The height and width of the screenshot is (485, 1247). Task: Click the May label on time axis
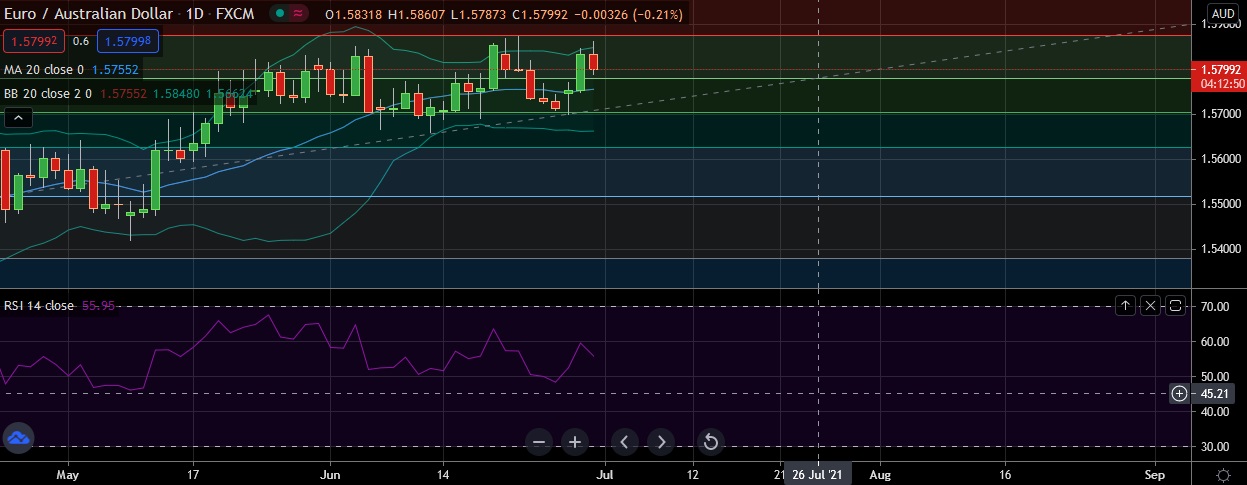[67, 474]
